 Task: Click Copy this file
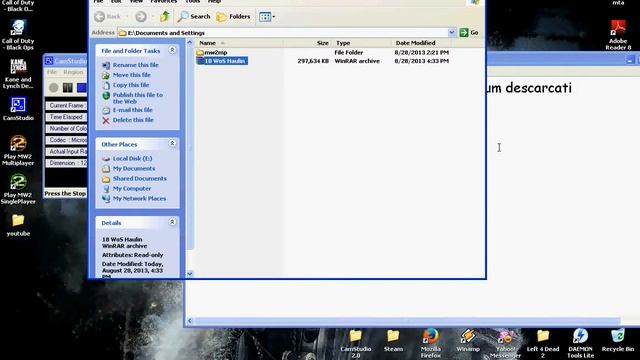(131, 85)
